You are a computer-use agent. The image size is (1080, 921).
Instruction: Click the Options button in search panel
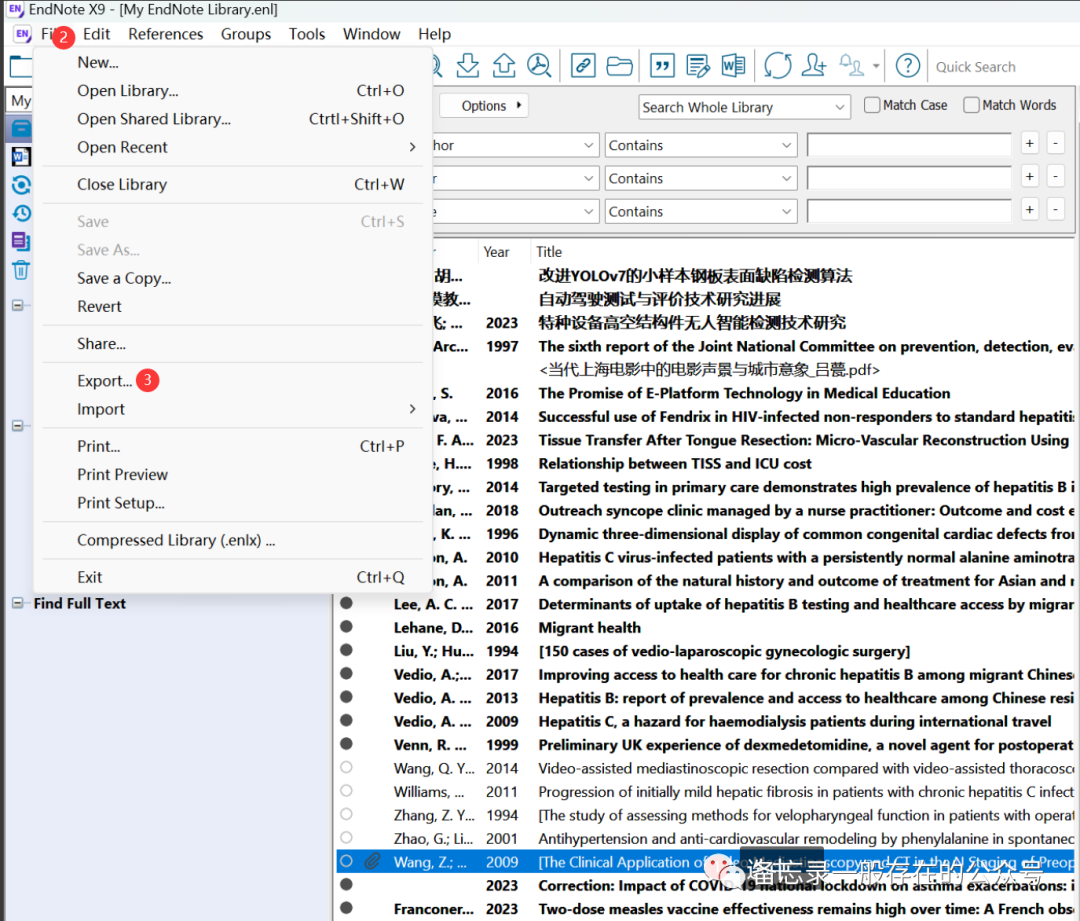pyautogui.click(x=484, y=105)
